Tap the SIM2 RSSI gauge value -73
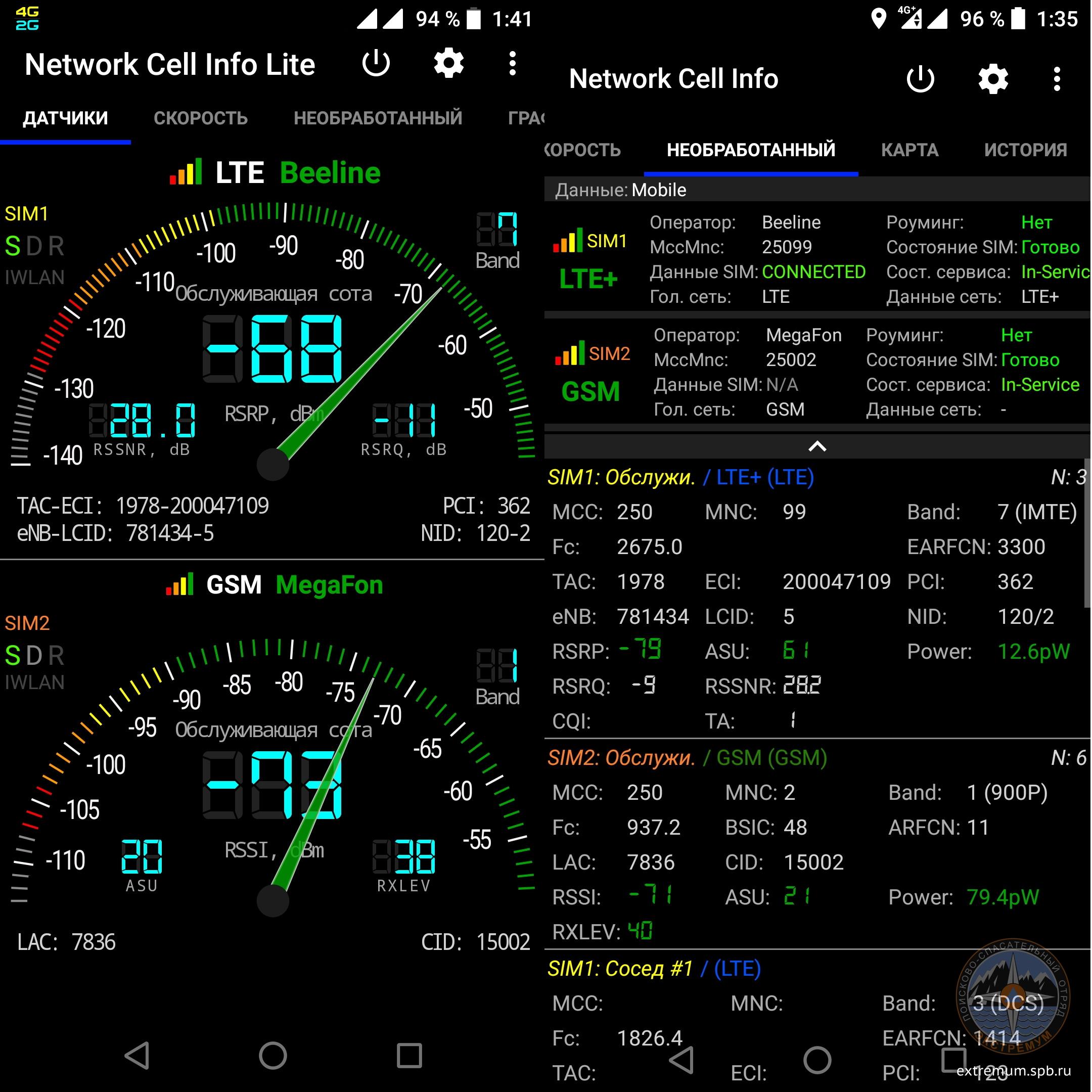This screenshot has height=1092, width=1092. click(x=273, y=785)
